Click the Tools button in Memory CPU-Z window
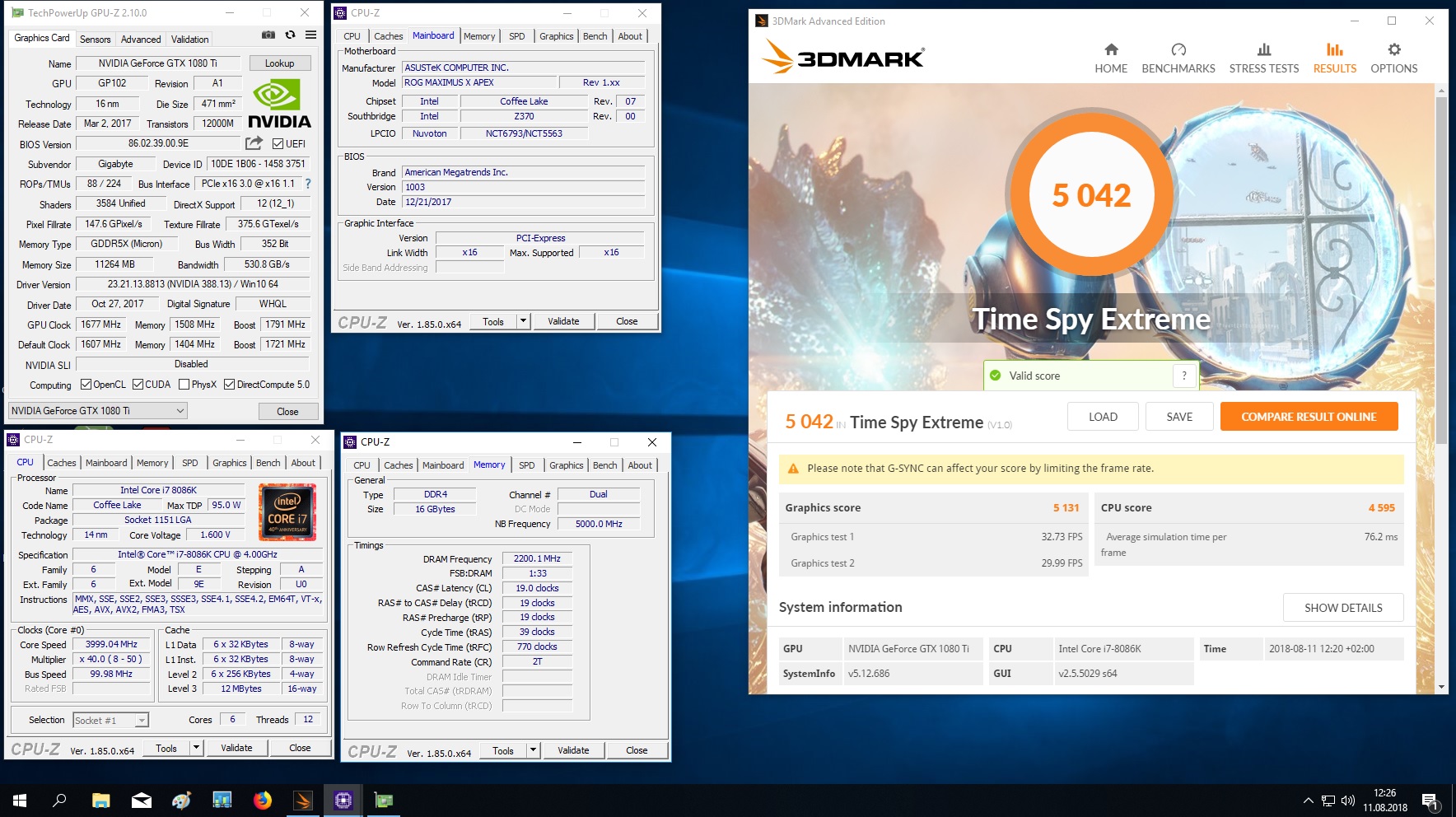Screen dimensions: 1456x817 point(502,750)
